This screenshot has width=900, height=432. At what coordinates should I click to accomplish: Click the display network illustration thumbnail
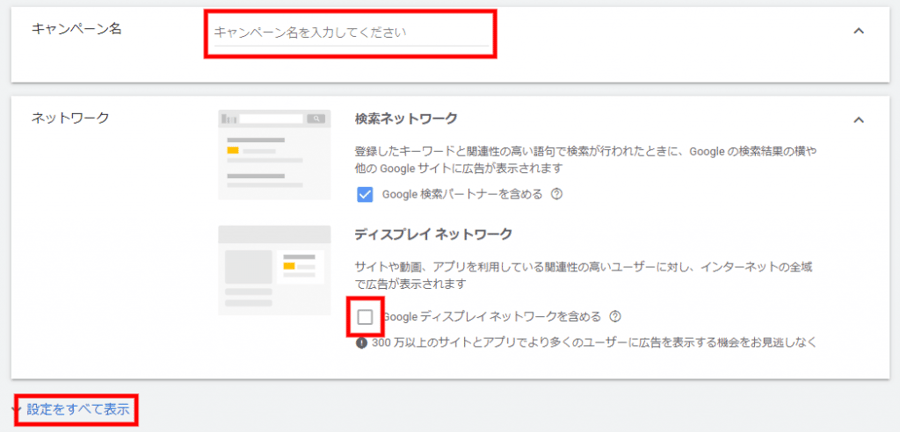(274, 270)
